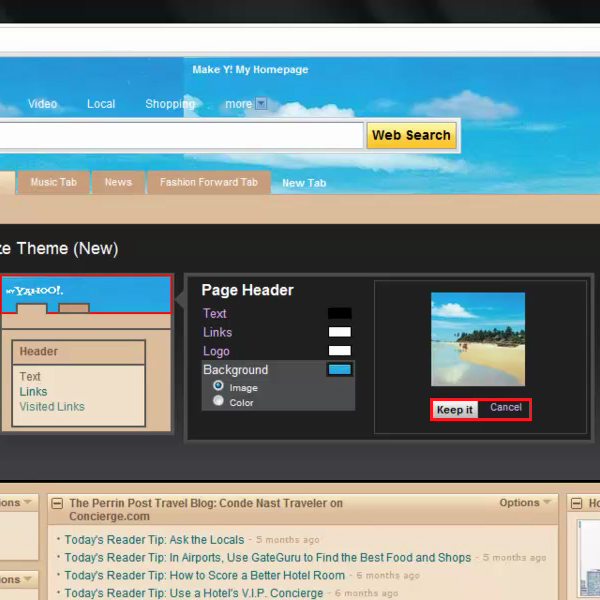Click the beach background image thumbnail
Viewport: 600px width, 600px height.
[x=478, y=339]
